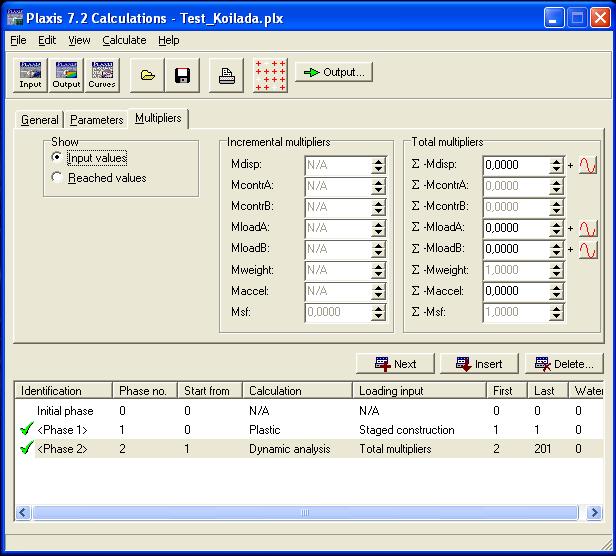Viewport: 616px width, 556px height.
Task: Adjust Σ-MloadB total multiplier spinner
Action: tap(556, 249)
